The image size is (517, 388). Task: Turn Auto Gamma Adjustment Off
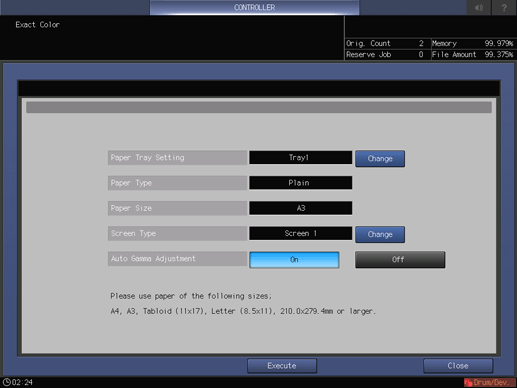400,260
